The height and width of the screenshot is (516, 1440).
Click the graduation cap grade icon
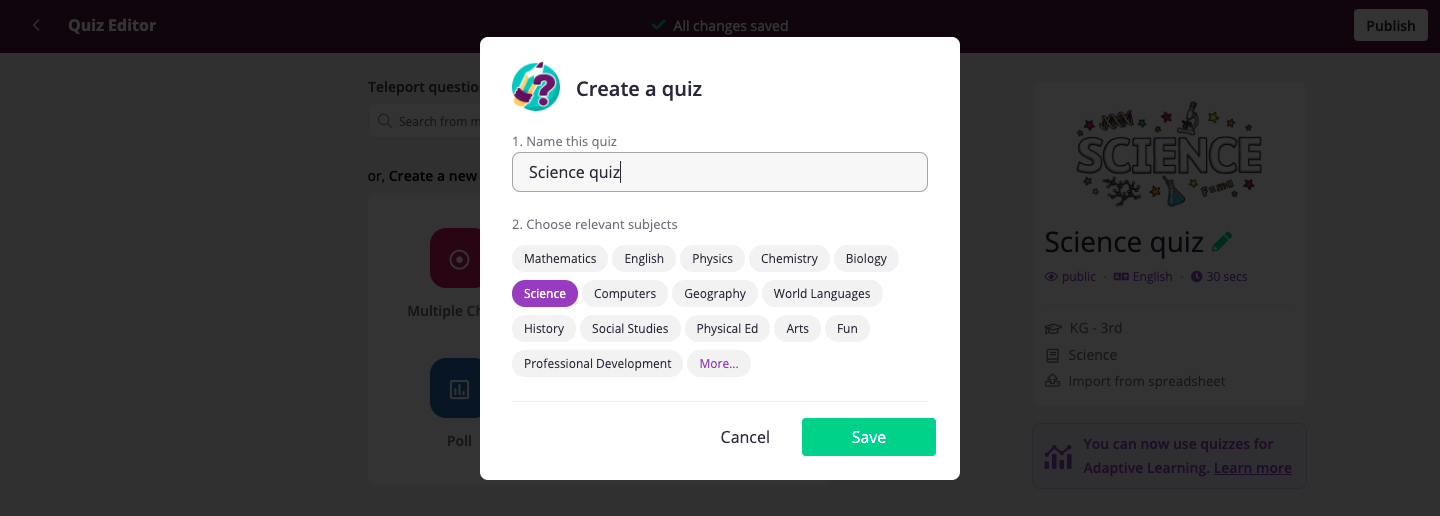coord(1052,328)
